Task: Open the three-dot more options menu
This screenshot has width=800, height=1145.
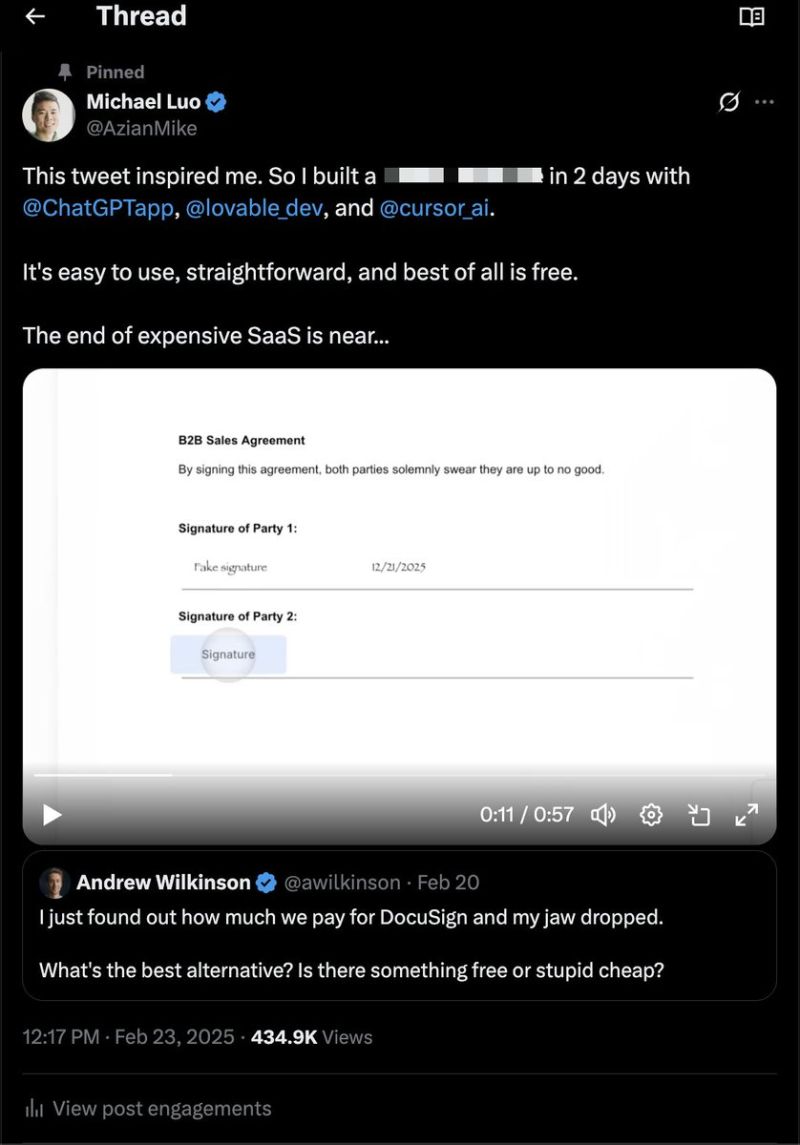Action: [x=765, y=102]
